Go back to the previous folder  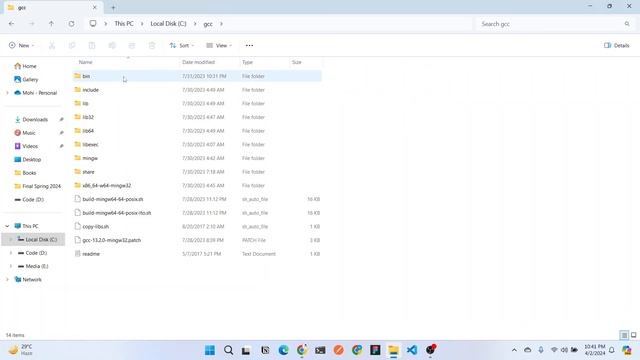click(x=11, y=24)
